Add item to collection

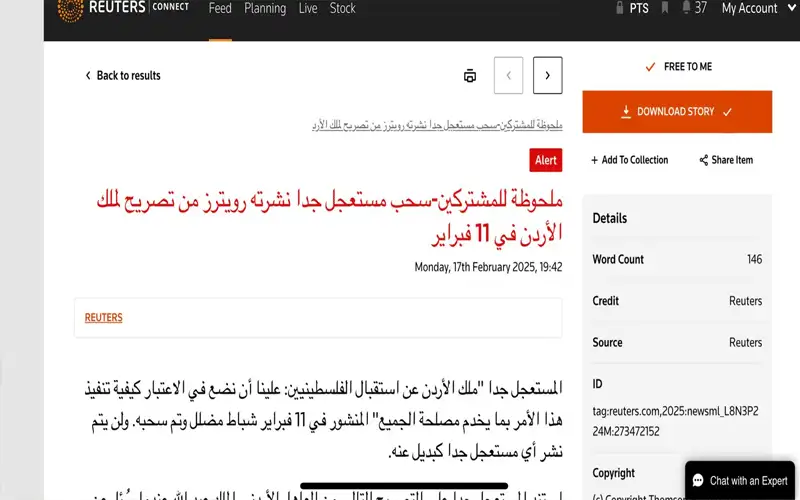(630, 160)
